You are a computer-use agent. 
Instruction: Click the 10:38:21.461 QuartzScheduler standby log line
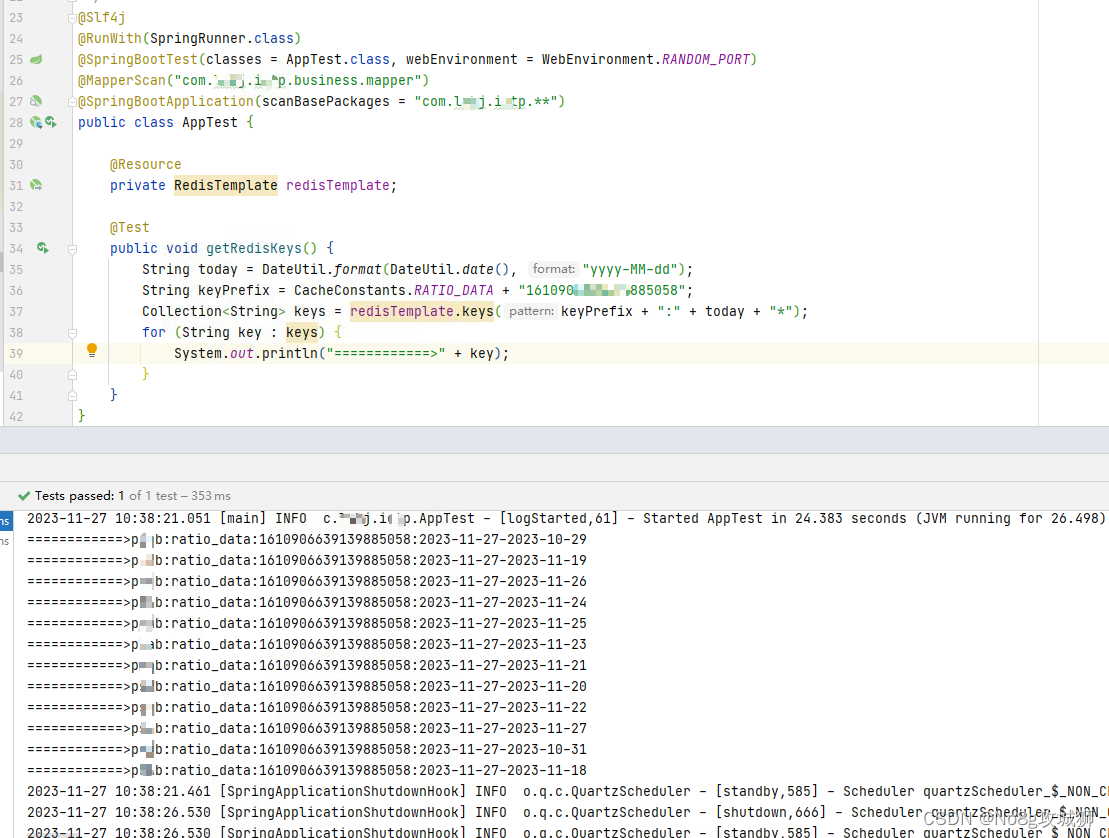pyautogui.click(x=568, y=791)
